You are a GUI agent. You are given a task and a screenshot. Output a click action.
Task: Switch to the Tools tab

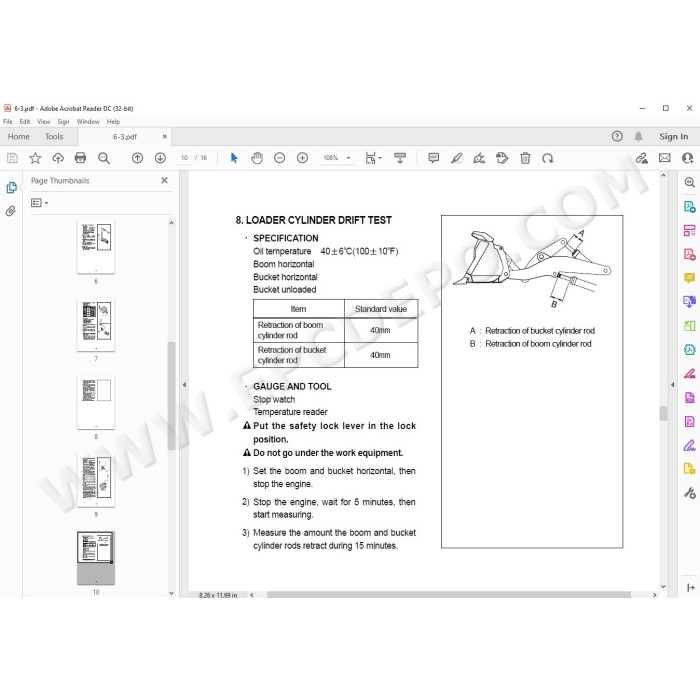(54, 137)
